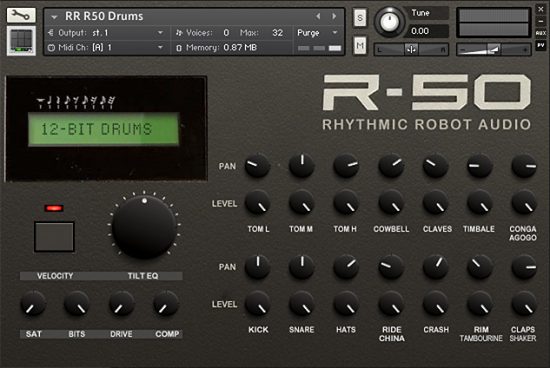Mute the instrument with M button
550x368 pixels.
360,45
